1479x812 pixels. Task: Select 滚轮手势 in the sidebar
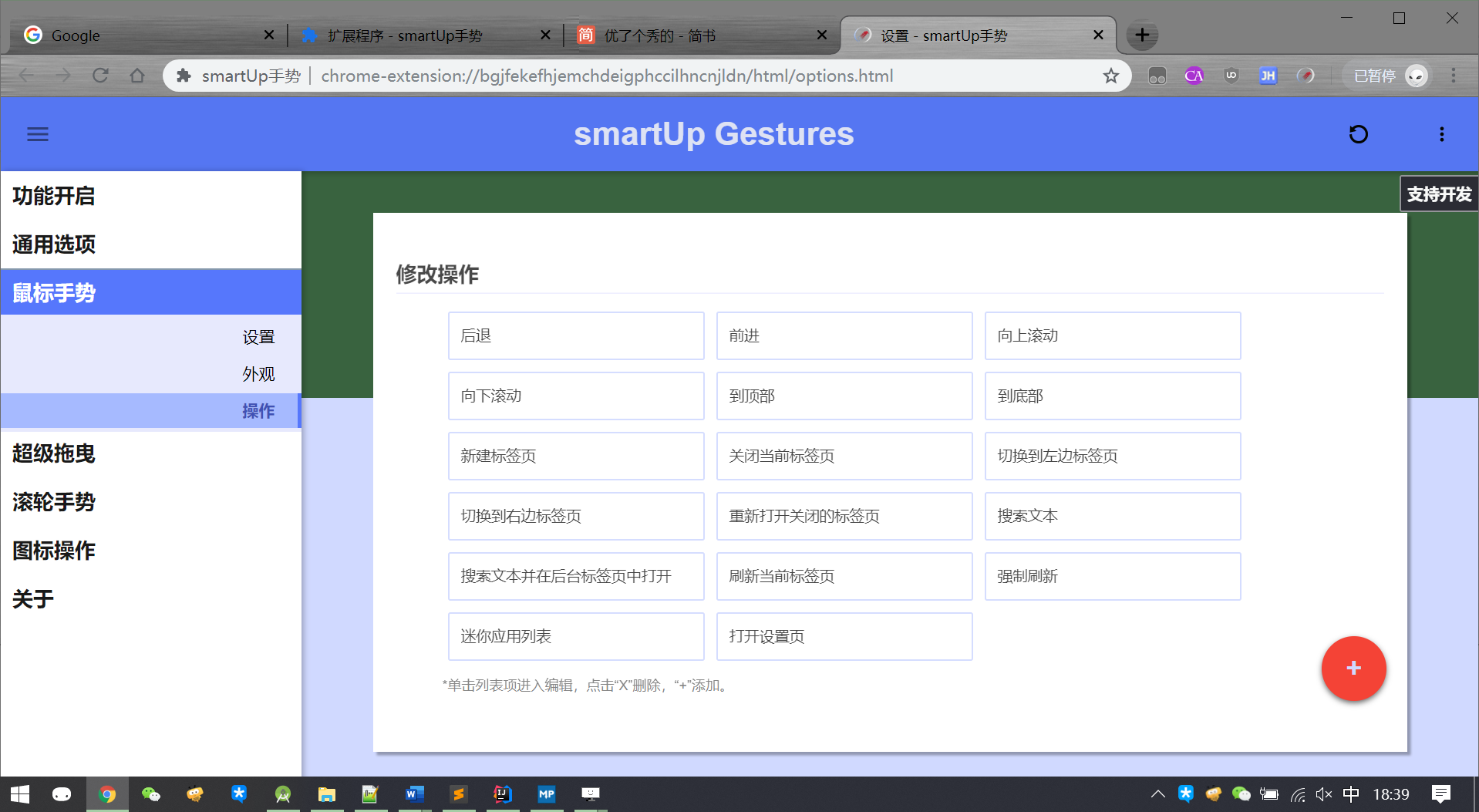pyautogui.click(x=52, y=502)
